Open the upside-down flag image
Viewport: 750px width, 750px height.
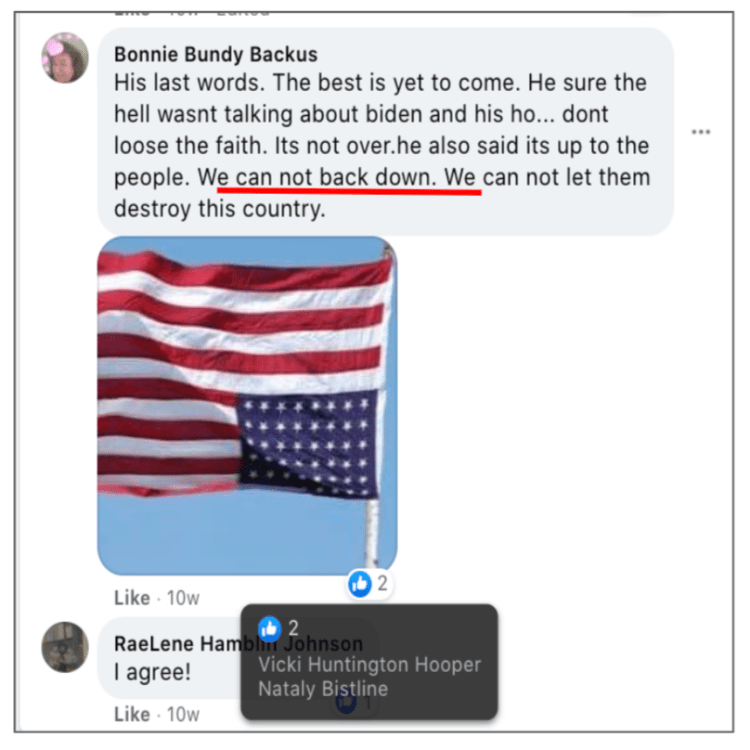[x=247, y=406]
